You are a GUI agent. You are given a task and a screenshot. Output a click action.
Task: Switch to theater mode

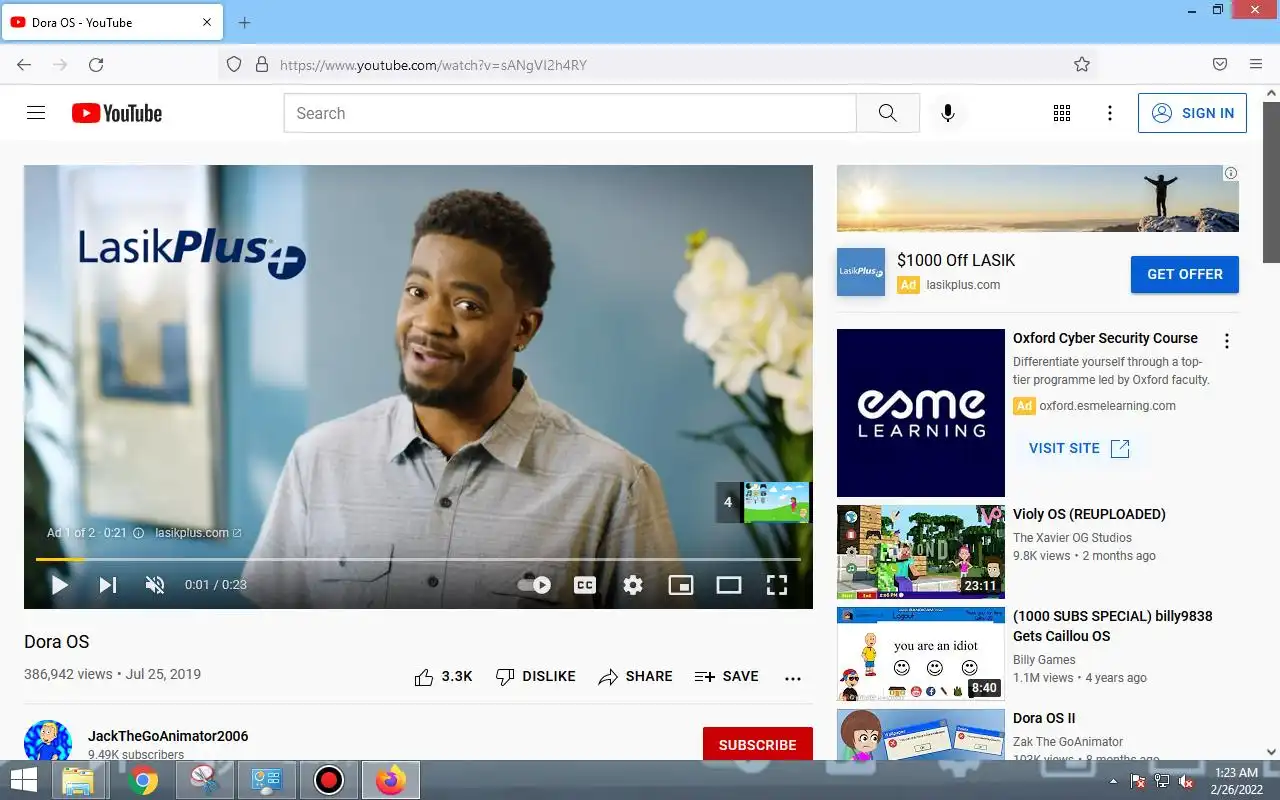pyautogui.click(x=729, y=585)
